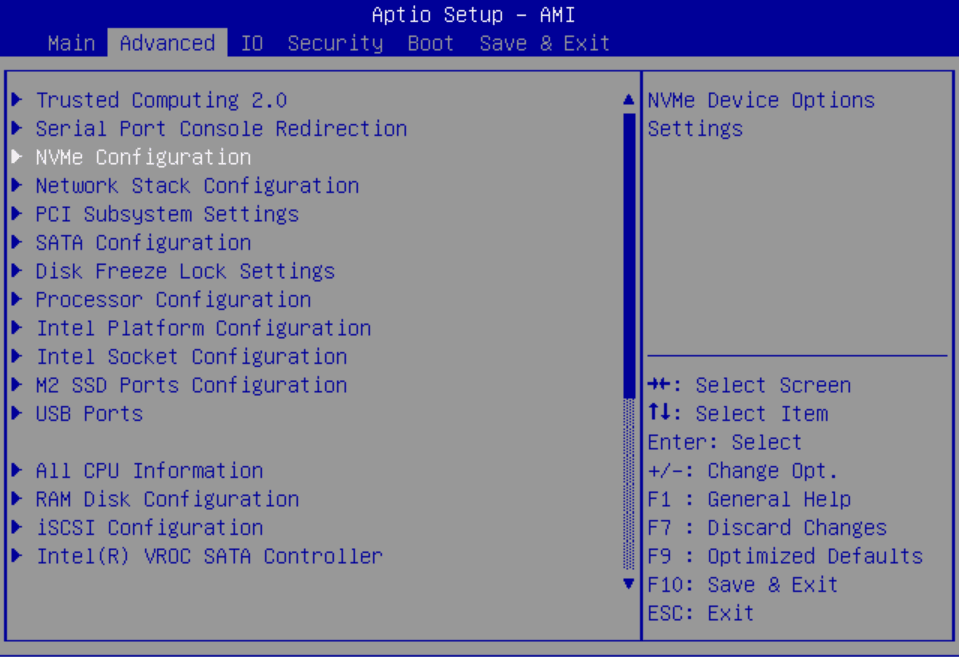Select the Serial Port Console Redirection arrow
This screenshot has width=959, height=657.
(17, 128)
